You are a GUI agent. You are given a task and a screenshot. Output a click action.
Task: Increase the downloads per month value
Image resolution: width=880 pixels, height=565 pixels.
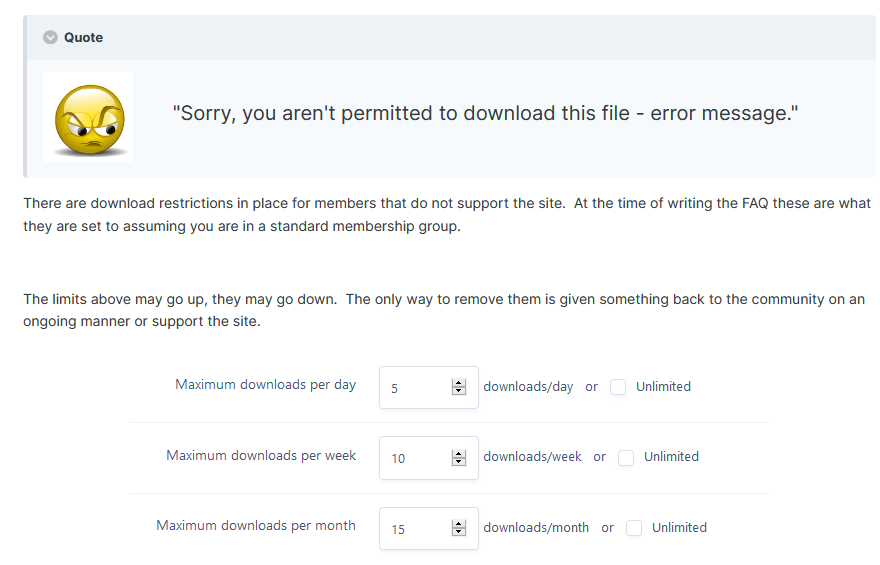pyautogui.click(x=459, y=524)
